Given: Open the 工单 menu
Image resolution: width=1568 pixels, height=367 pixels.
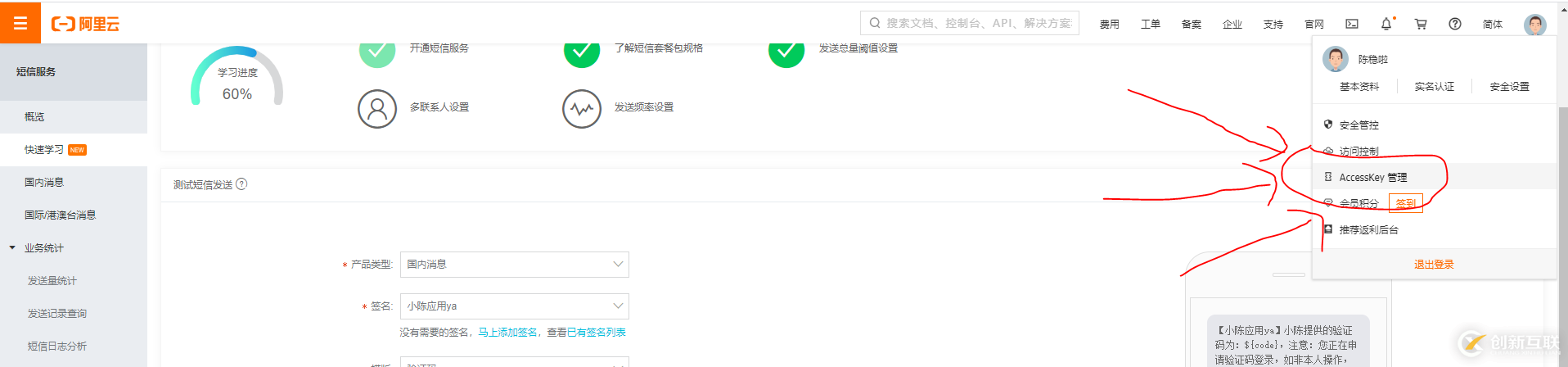Looking at the screenshot, I should [1150, 24].
